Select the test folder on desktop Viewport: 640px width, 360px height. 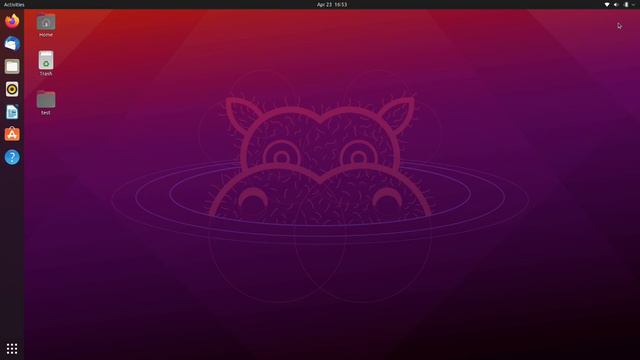pos(46,99)
